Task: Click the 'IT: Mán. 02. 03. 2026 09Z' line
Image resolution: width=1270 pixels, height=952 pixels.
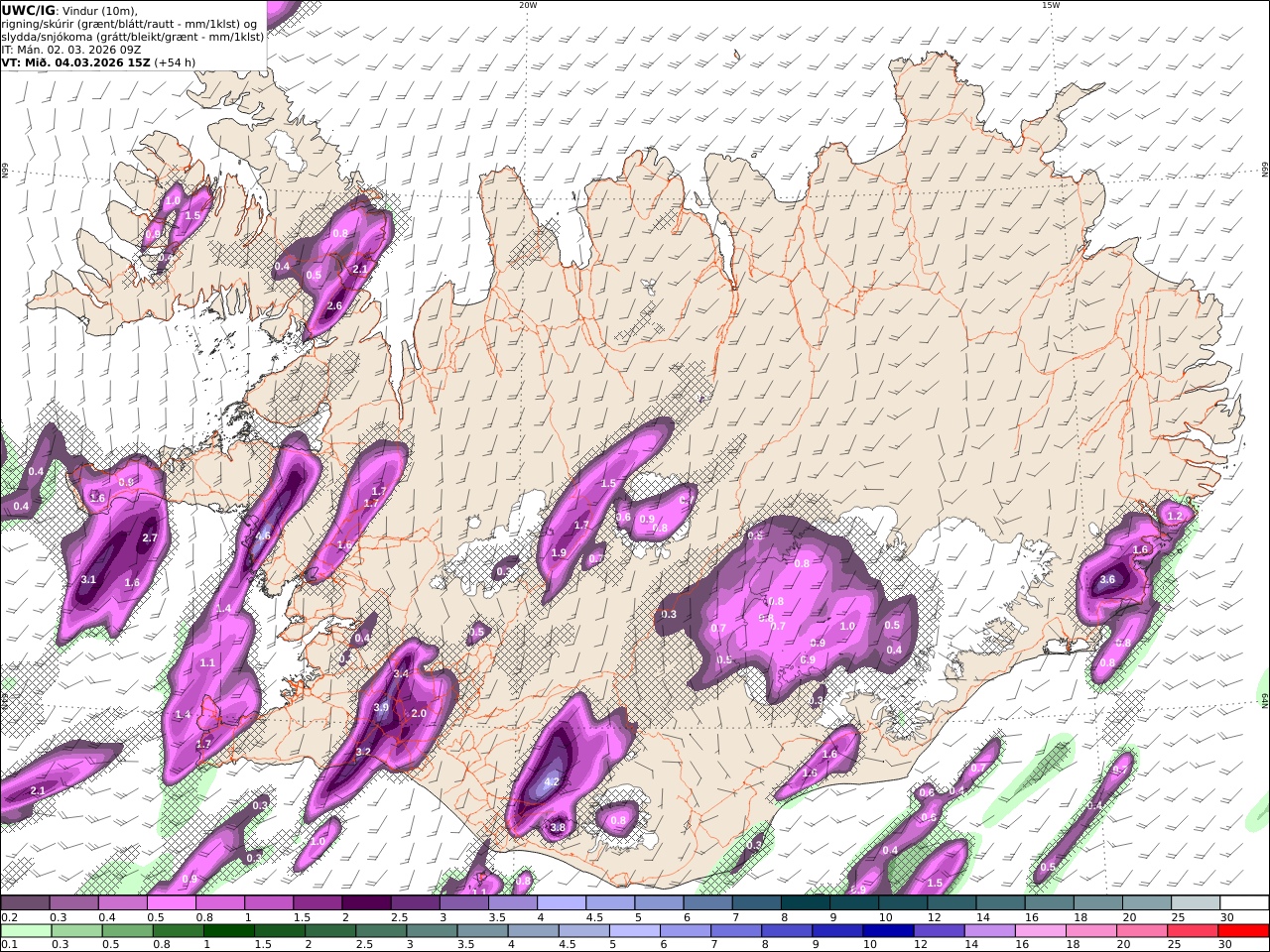Action: [x=71, y=49]
